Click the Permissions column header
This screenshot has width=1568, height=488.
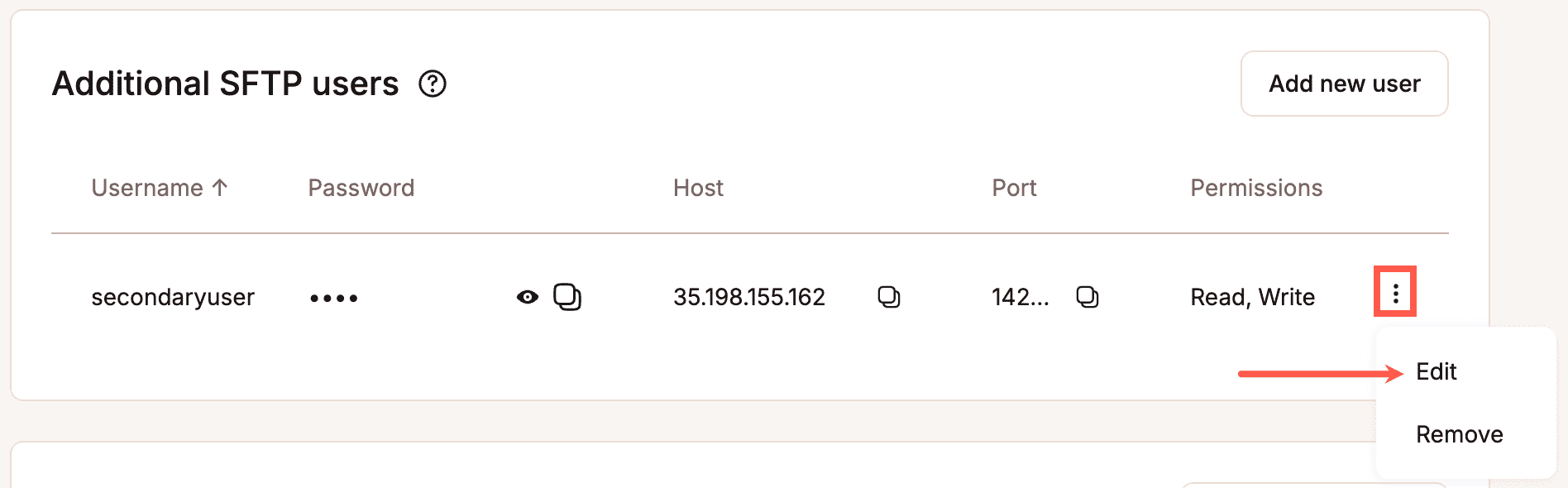click(1255, 188)
